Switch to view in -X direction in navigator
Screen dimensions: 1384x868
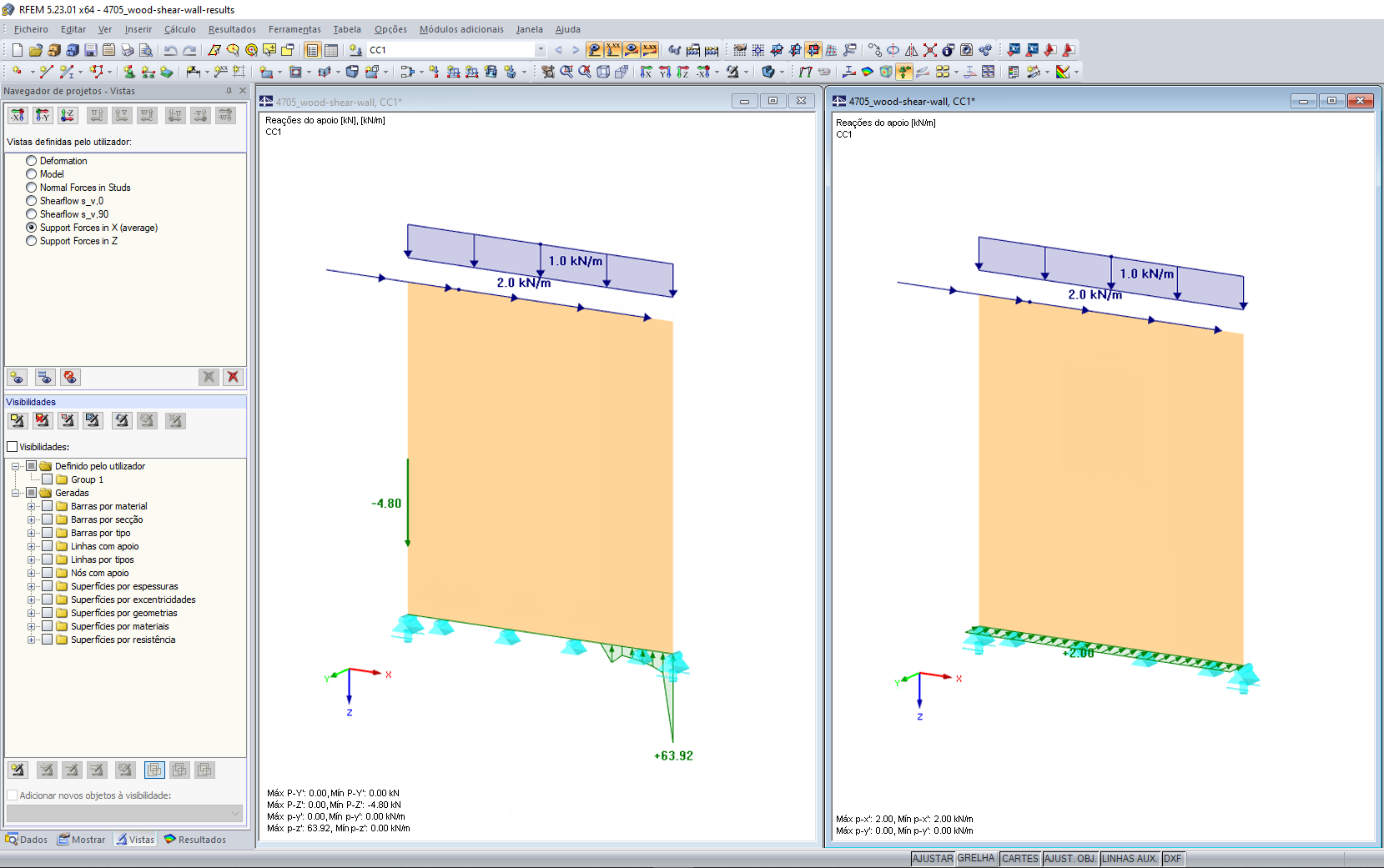pos(18,115)
